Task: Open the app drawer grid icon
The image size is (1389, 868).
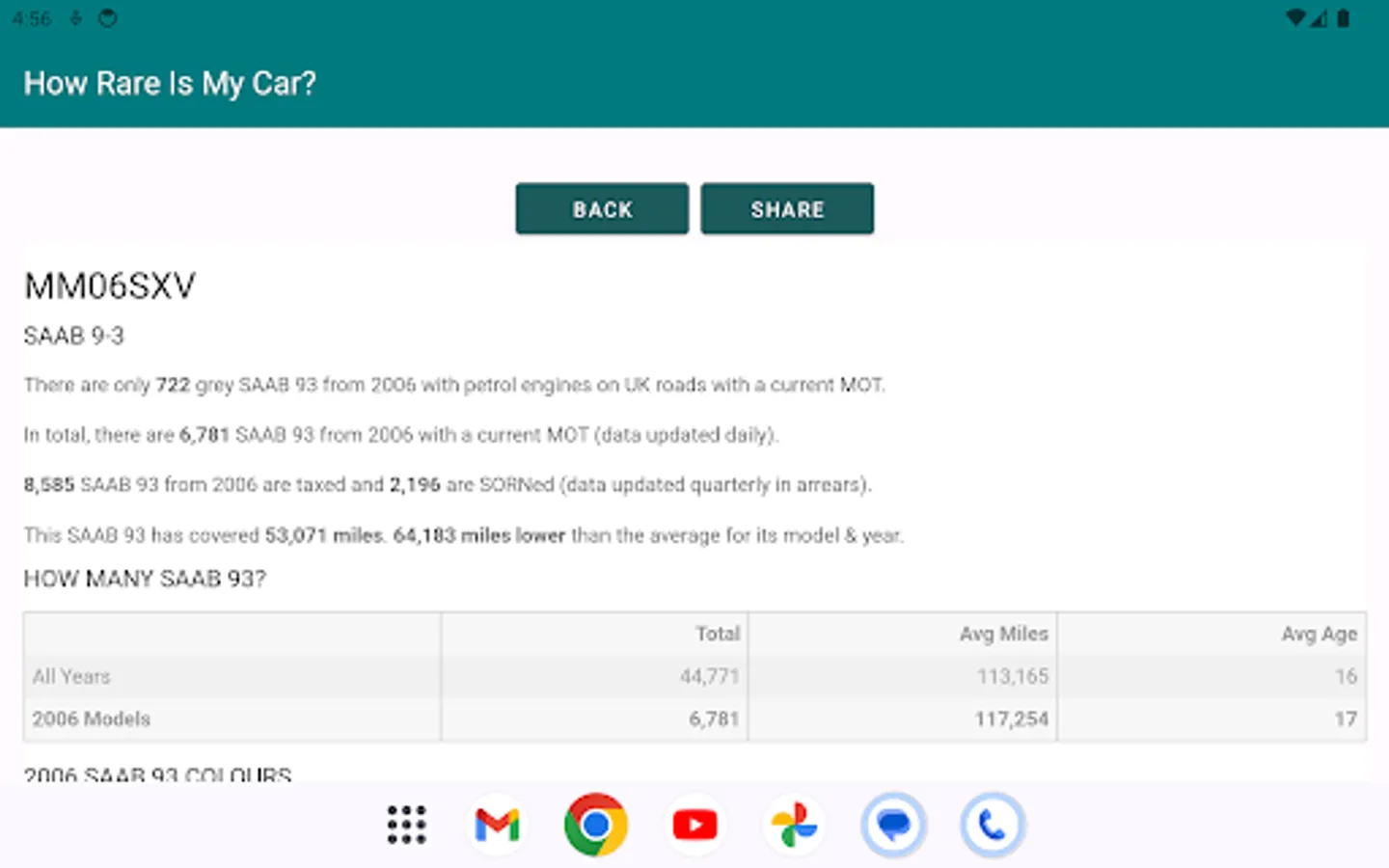Action: click(x=406, y=825)
